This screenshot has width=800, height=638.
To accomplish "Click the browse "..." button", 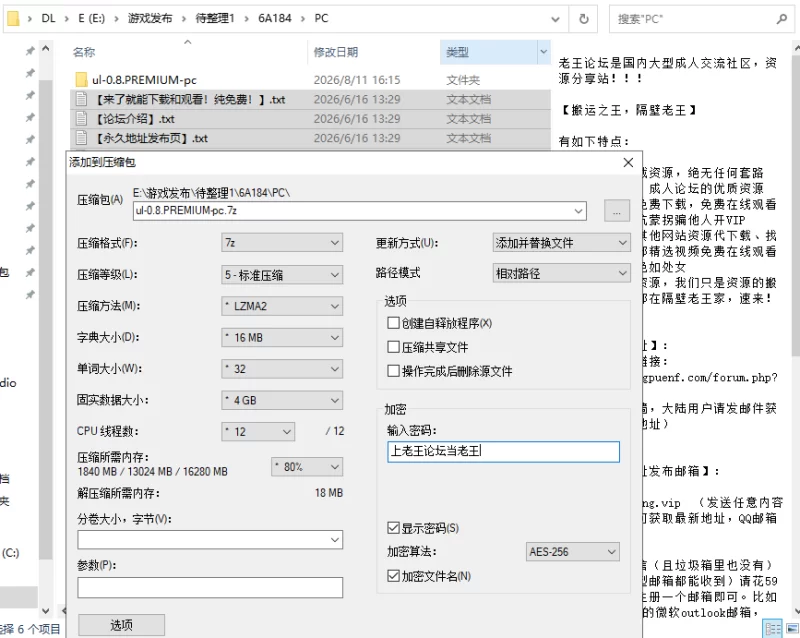I will (x=616, y=210).
